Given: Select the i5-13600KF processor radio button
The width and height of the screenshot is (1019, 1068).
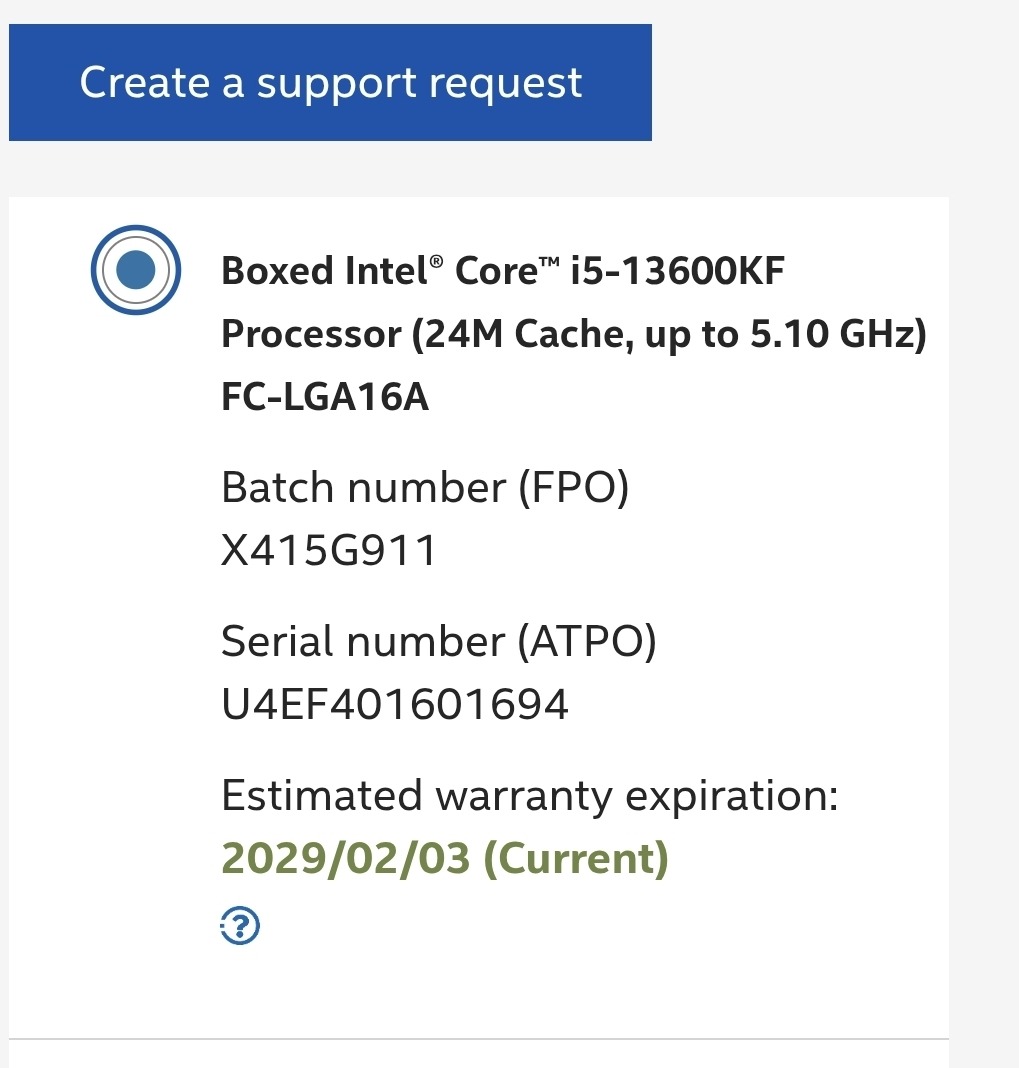Looking at the screenshot, I should point(135,270).
